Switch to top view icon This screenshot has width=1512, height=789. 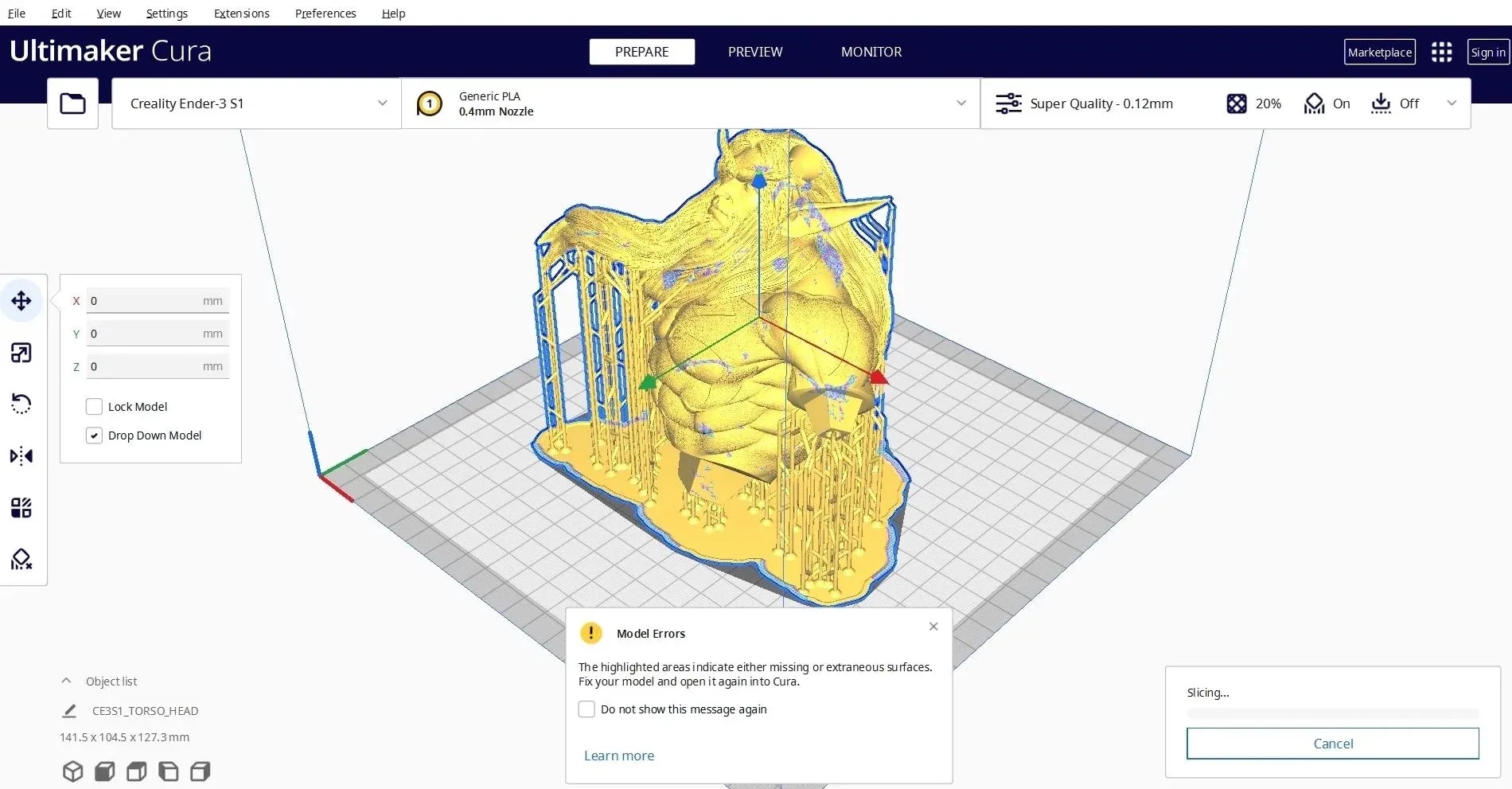coord(136,771)
